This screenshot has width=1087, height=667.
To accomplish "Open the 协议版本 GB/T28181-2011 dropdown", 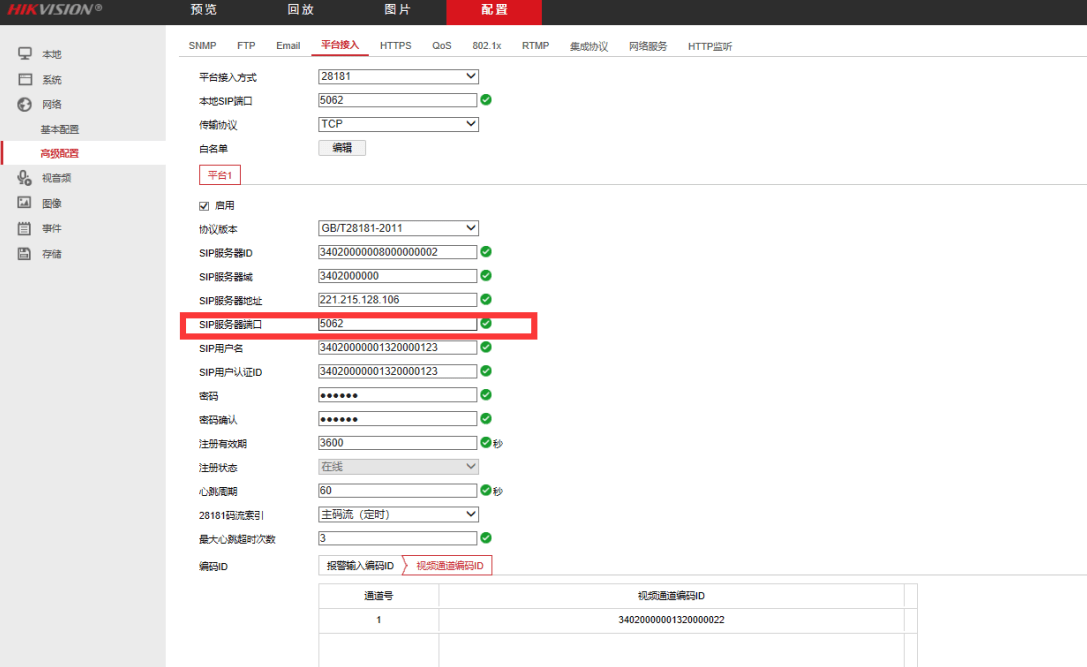I will click(x=397, y=228).
